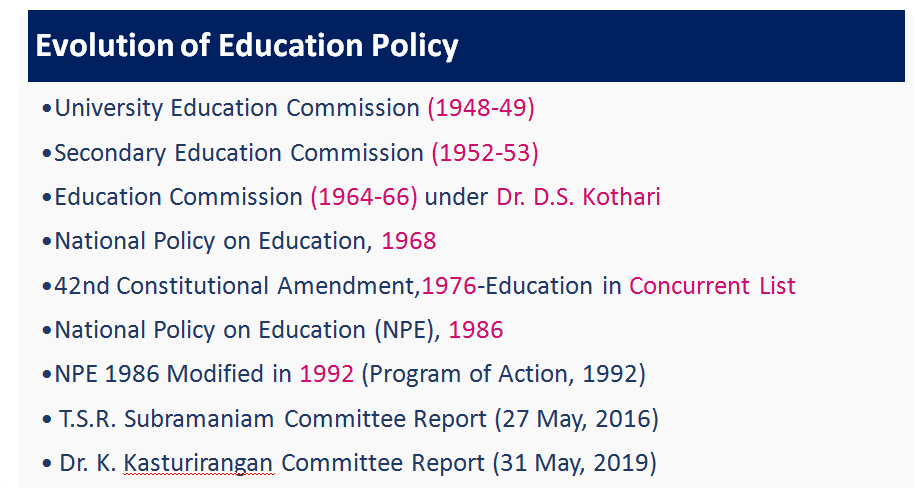Click the slide title Evolution of Education Policy
The image size is (916, 488).
pyautogui.click(x=247, y=46)
